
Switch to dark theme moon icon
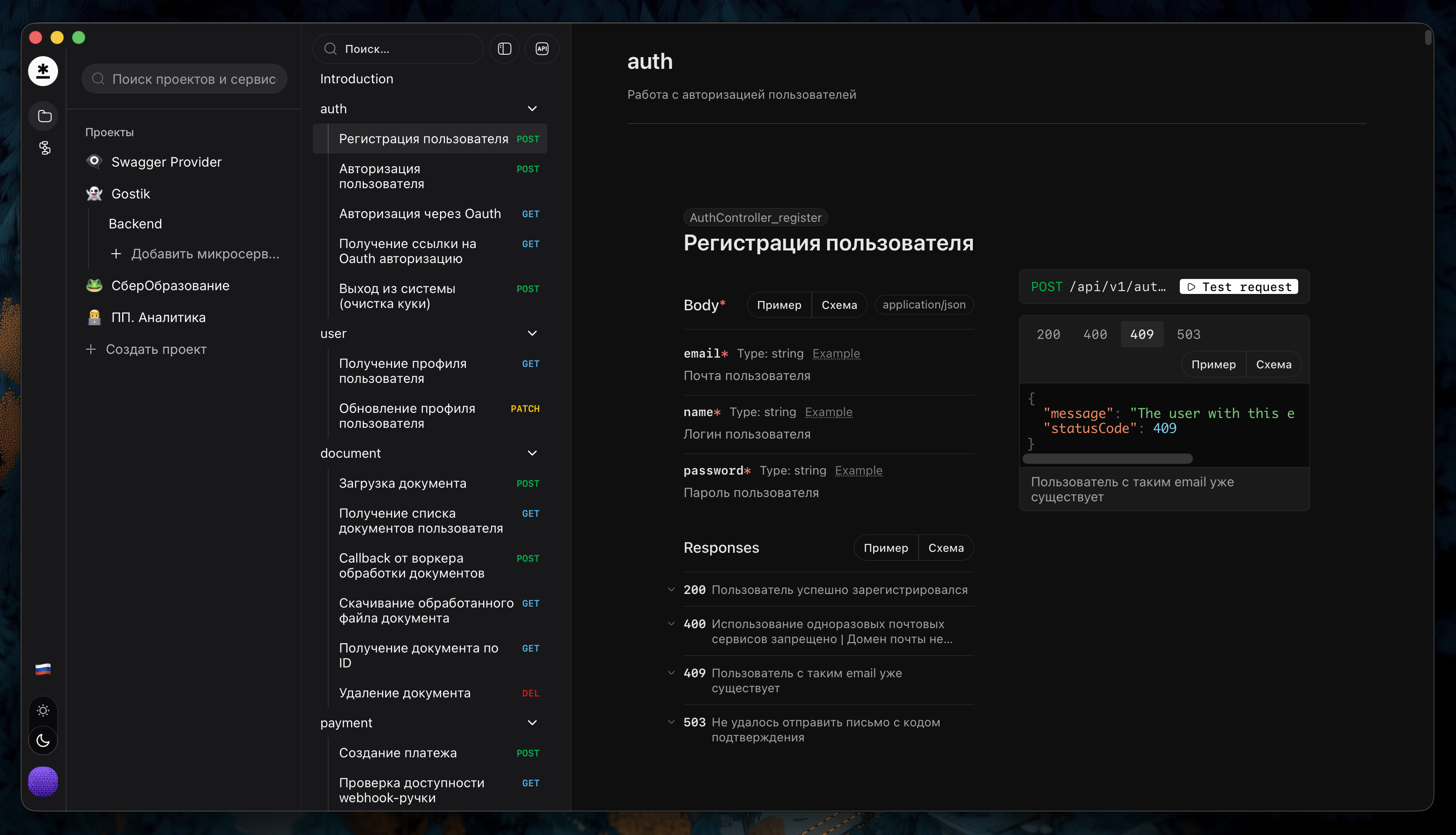pyautogui.click(x=43, y=740)
